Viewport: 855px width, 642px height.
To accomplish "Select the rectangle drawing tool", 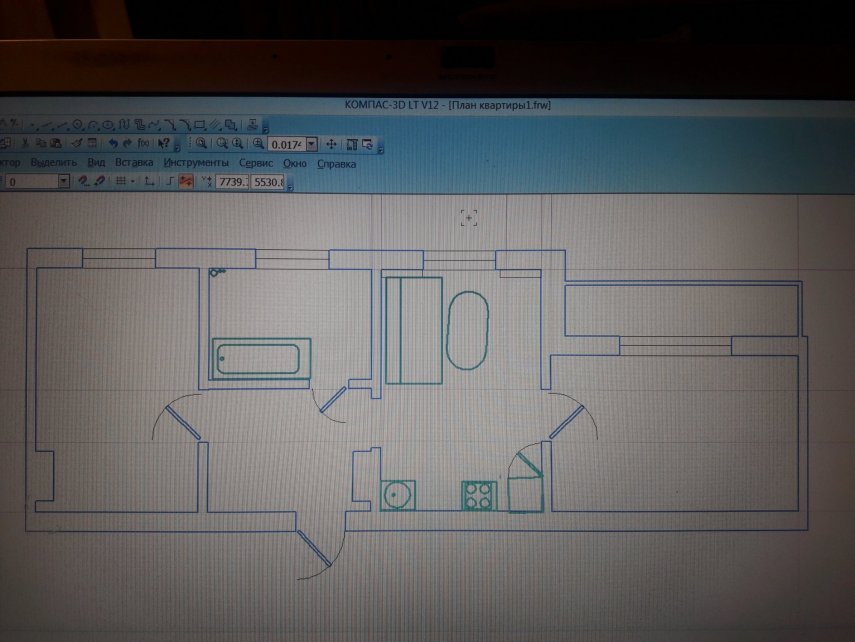I will 200,125.
